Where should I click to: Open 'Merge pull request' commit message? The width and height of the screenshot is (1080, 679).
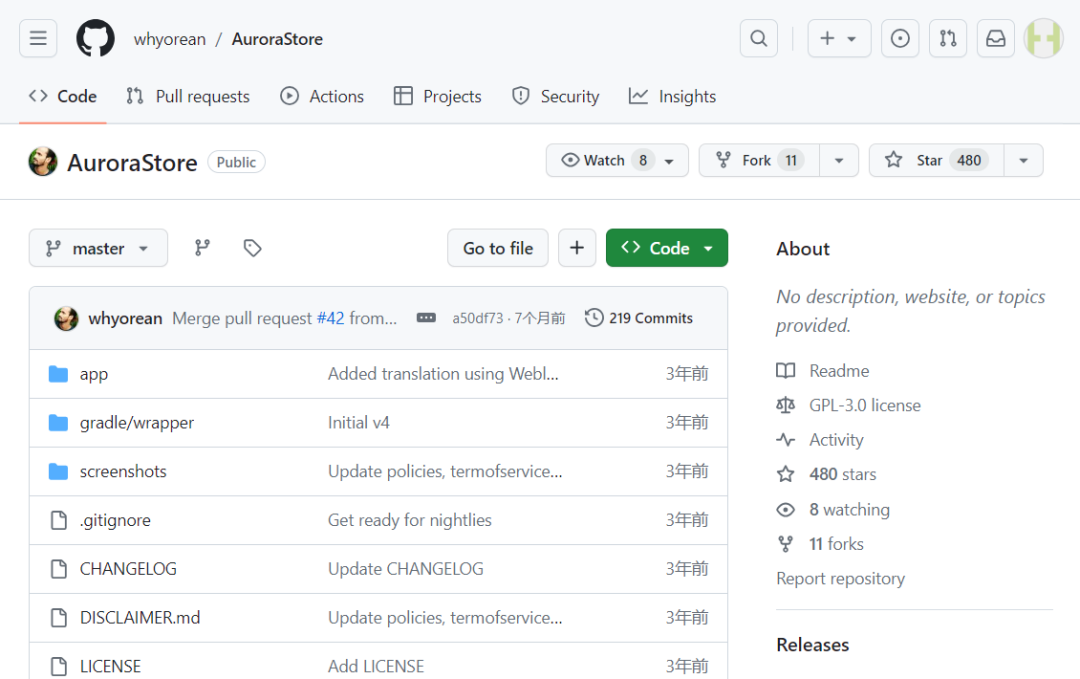242,318
